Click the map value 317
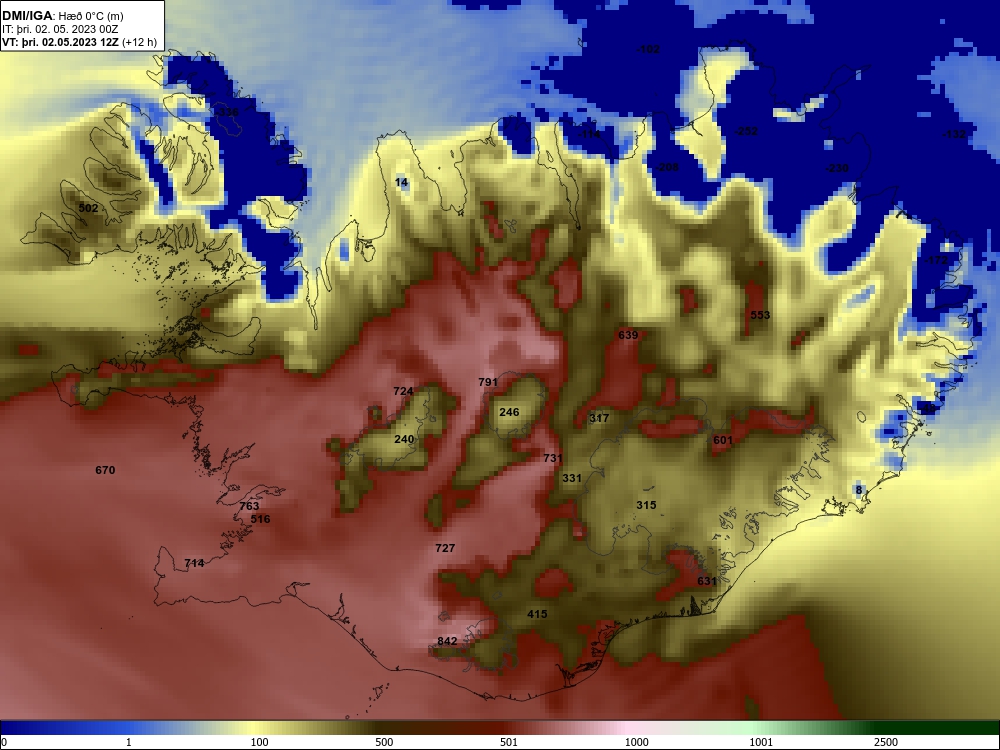The height and width of the screenshot is (750, 1000). point(599,418)
